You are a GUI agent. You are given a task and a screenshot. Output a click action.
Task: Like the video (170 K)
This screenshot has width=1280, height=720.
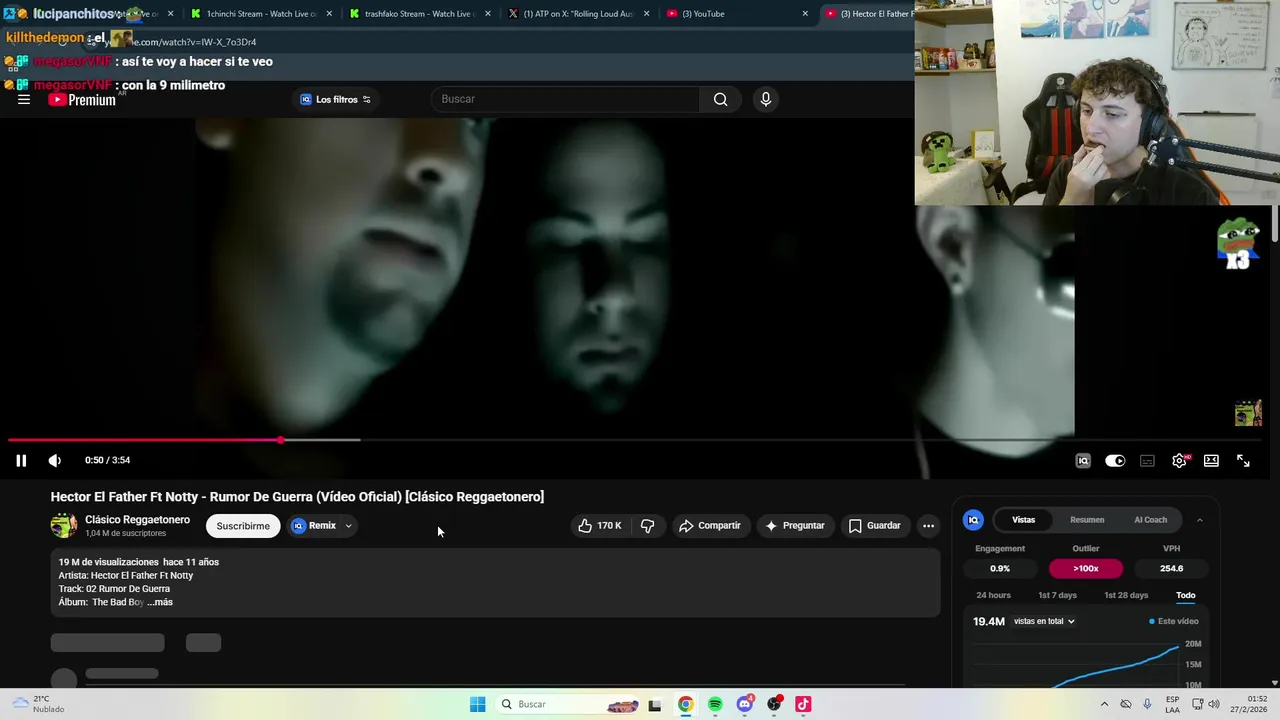pyautogui.click(x=599, y=526)
